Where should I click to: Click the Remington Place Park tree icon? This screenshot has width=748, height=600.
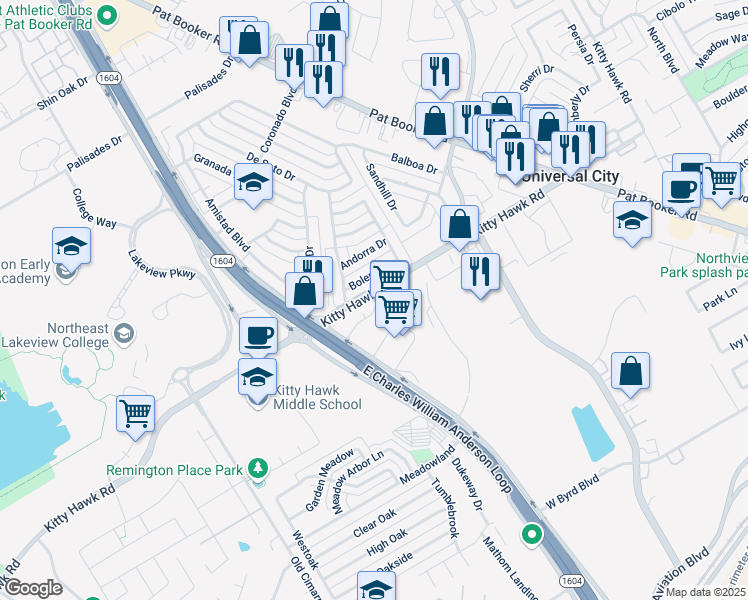tap(258, 468)
